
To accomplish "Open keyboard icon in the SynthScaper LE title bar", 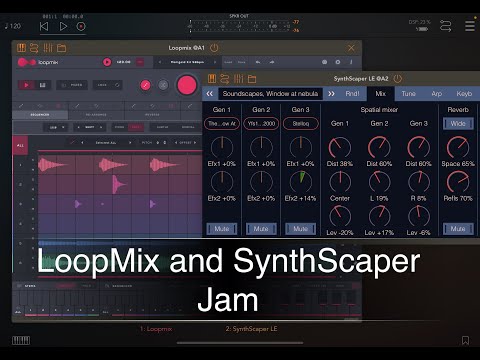I will pos(212,79).
